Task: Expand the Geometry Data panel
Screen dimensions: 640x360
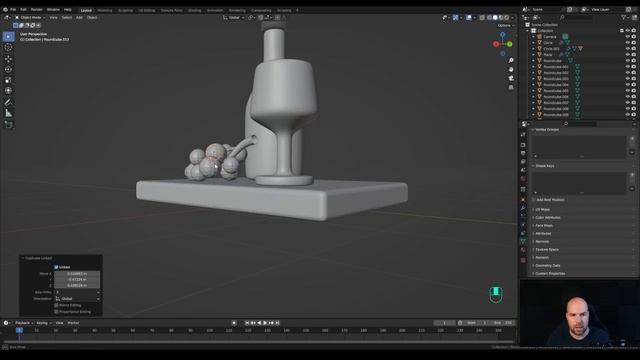Action: click(547, 266)
